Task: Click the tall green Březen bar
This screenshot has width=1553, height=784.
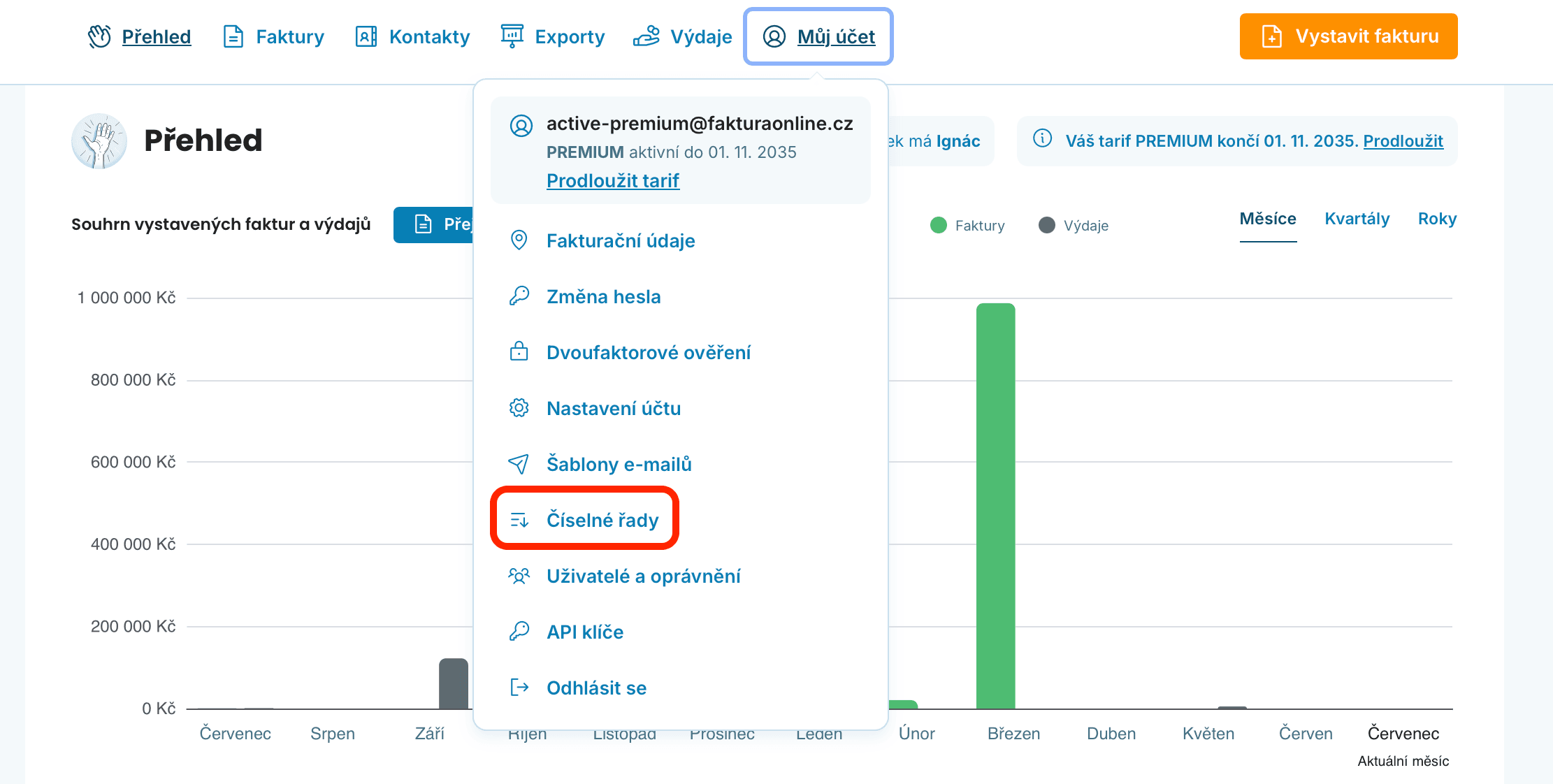Action: point(995,506)
